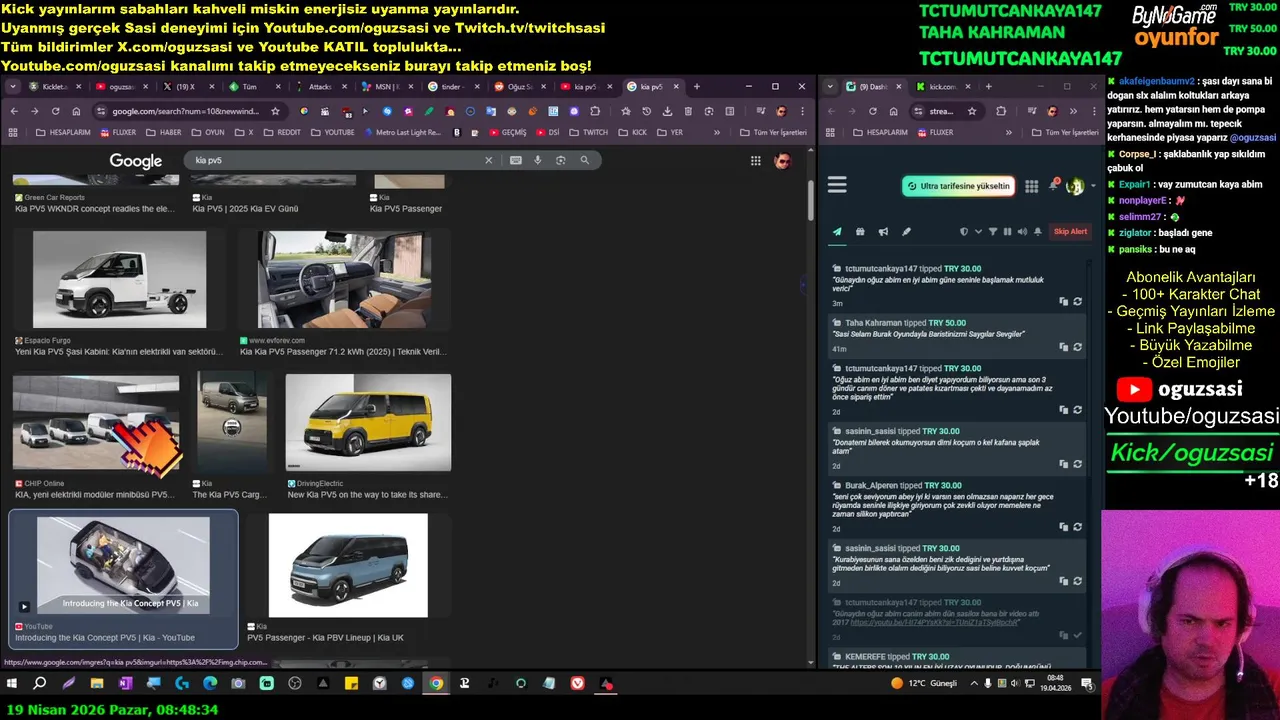Toggle the bell next to Skip Alert
The width and height of the screenshot is (1280, 720).
(1038, 232)
